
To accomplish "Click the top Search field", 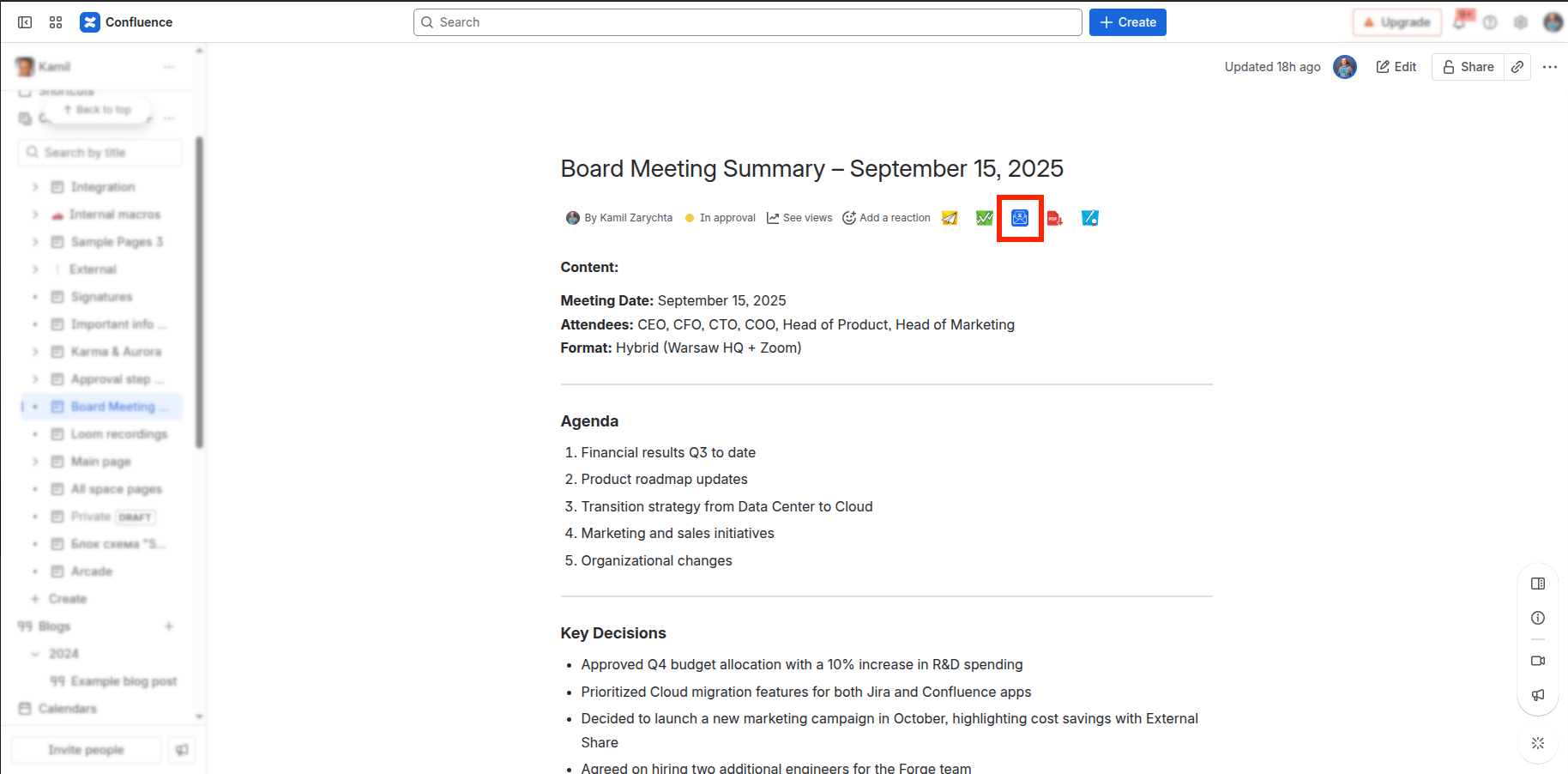I will 747,22.
